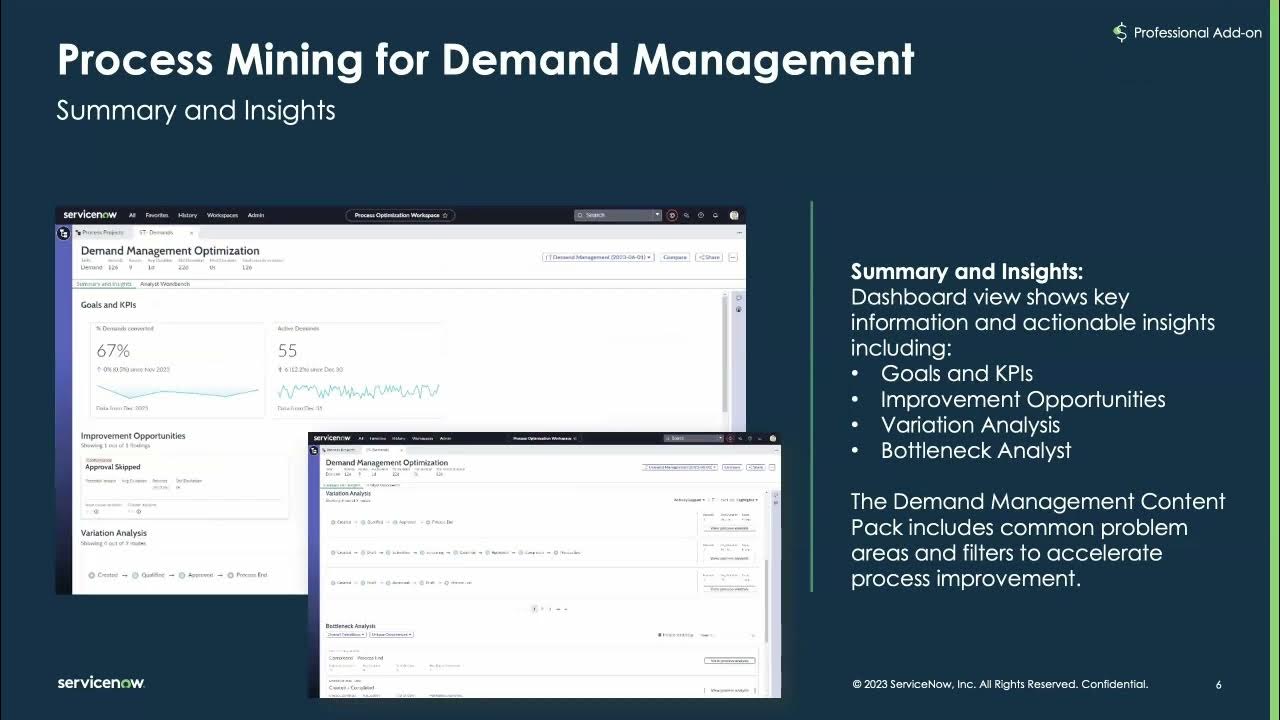
Task: Go to page 1 of variation routes
Action: pos(535,608)
